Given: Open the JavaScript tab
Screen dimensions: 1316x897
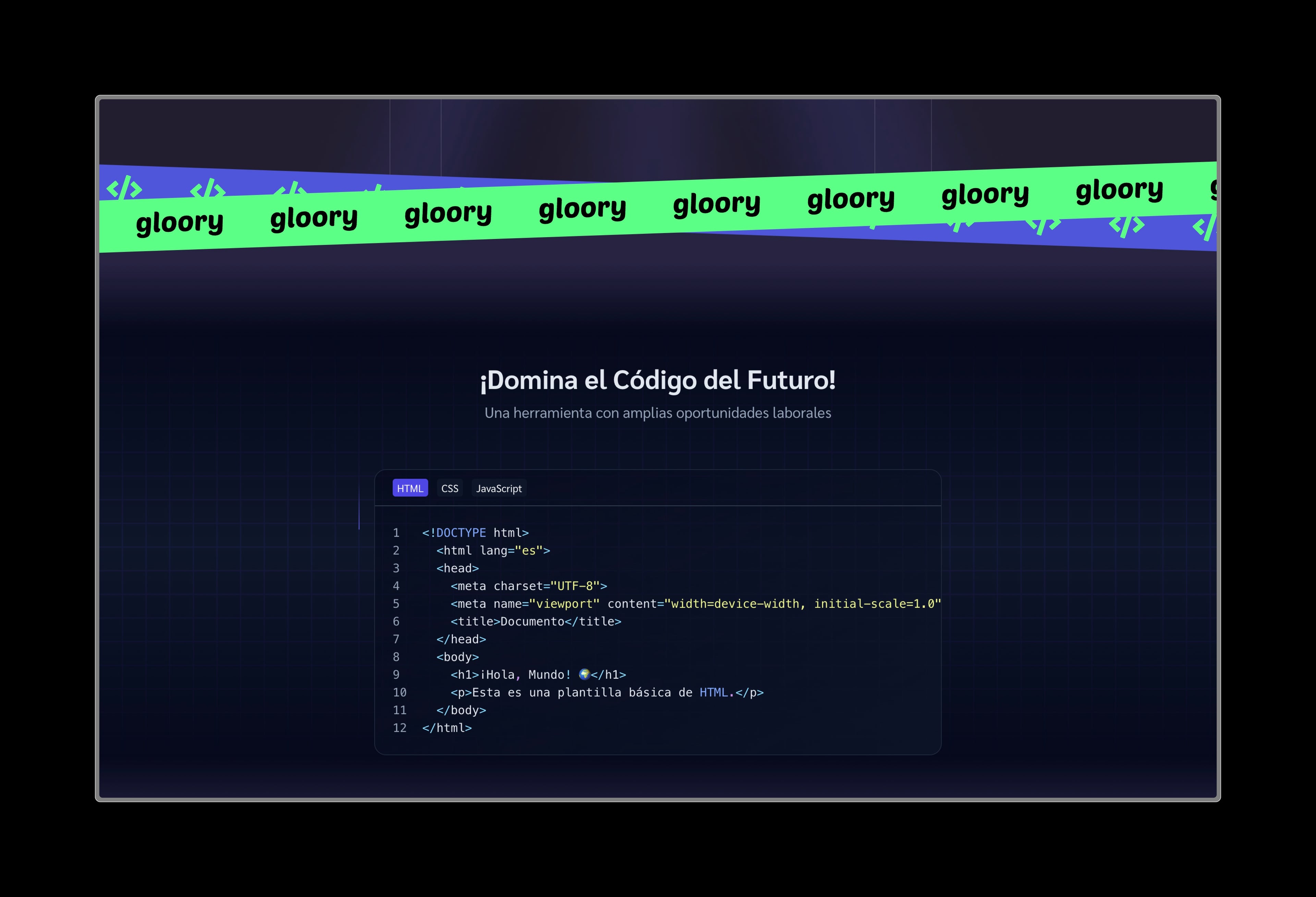Looking at the screenshot, I should pyautogui.click(x=499, y=488).
